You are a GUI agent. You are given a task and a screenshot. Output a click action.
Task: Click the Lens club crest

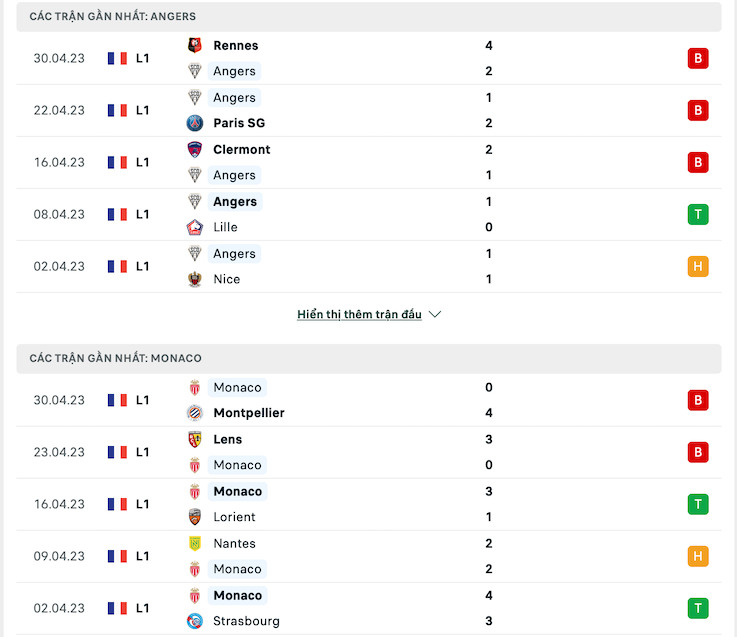pyautogui.click(x=195, y=440)
